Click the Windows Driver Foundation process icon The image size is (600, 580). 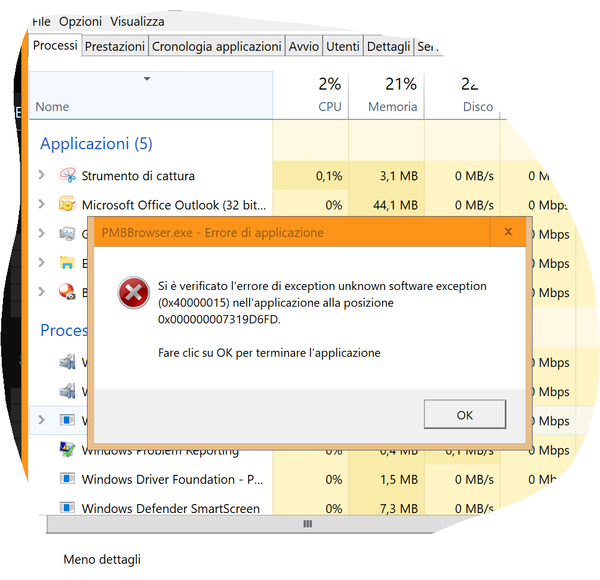[67, 478]
